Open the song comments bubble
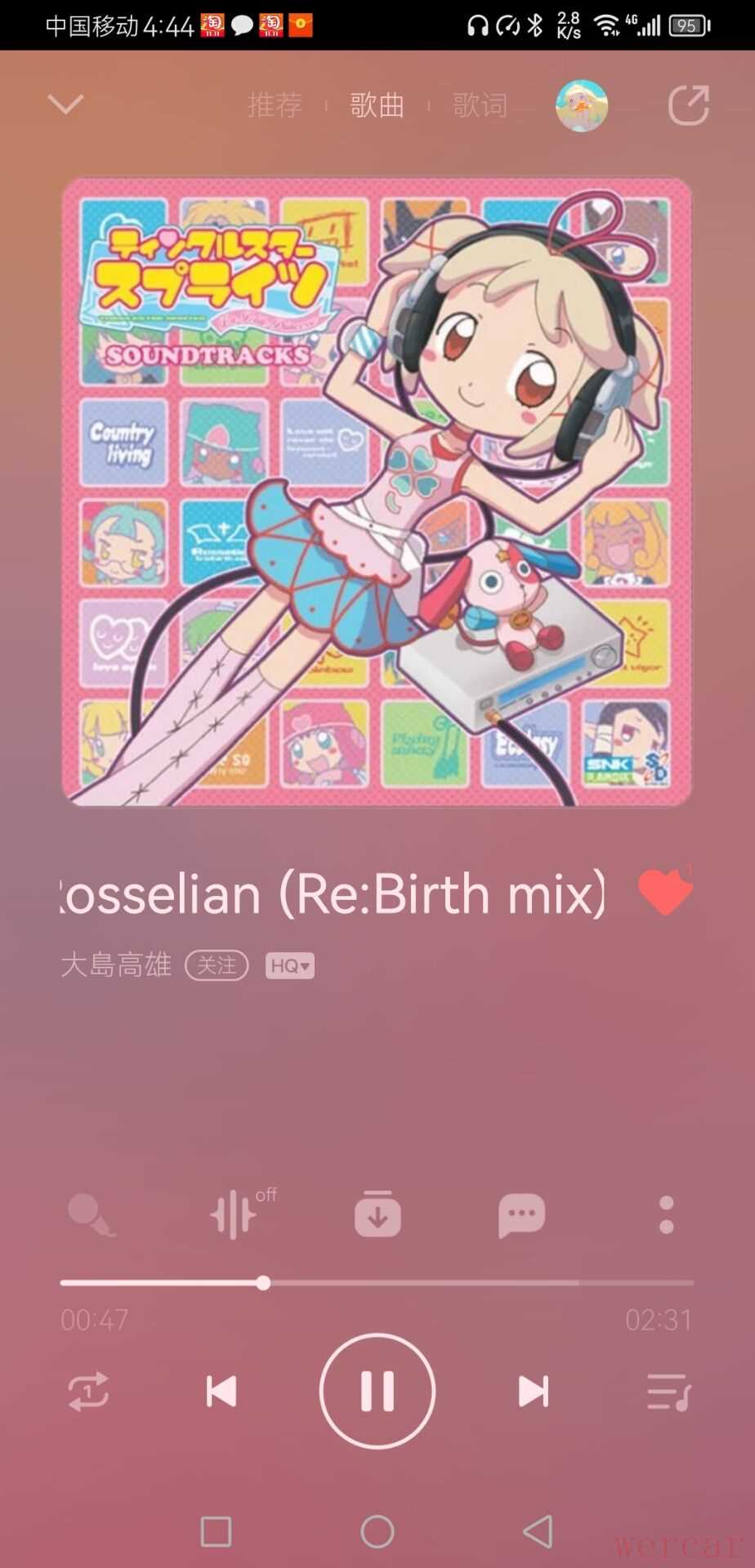This screenshot has height=1568, width=755. coord(521,1216)
